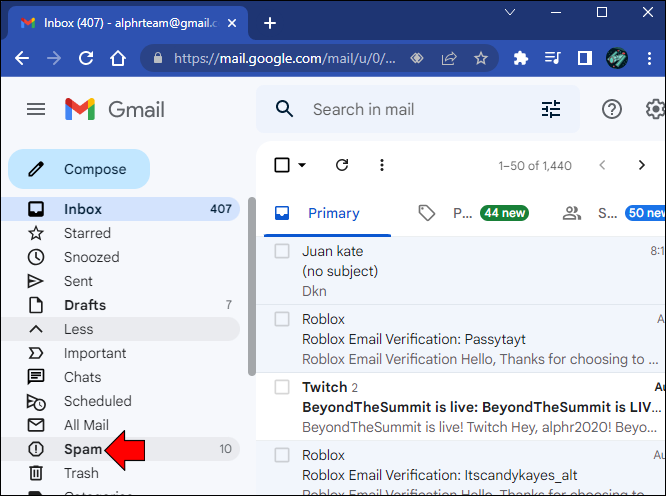Reload the page with browser refresh icon
The height and width of the screenshot is (496, 666).
[86, 58]
